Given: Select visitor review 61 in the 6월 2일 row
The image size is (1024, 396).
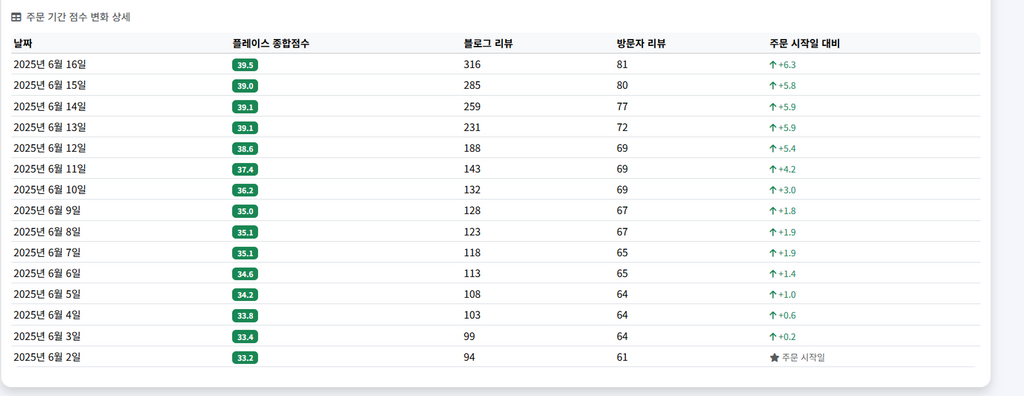Looking at the screenshot, I should point(622,357).
